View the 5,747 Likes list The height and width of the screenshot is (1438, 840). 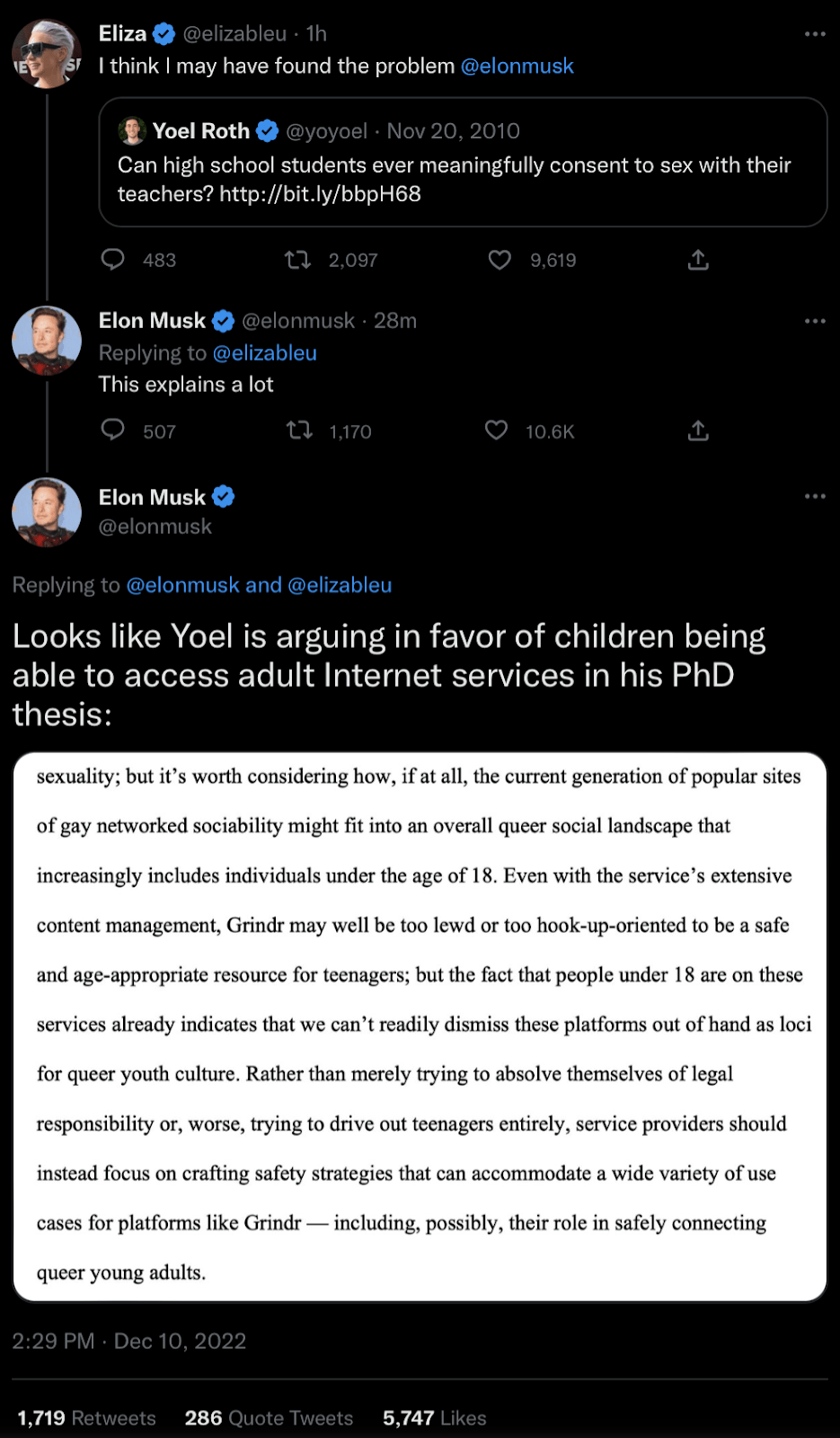tap(434, 1417)
